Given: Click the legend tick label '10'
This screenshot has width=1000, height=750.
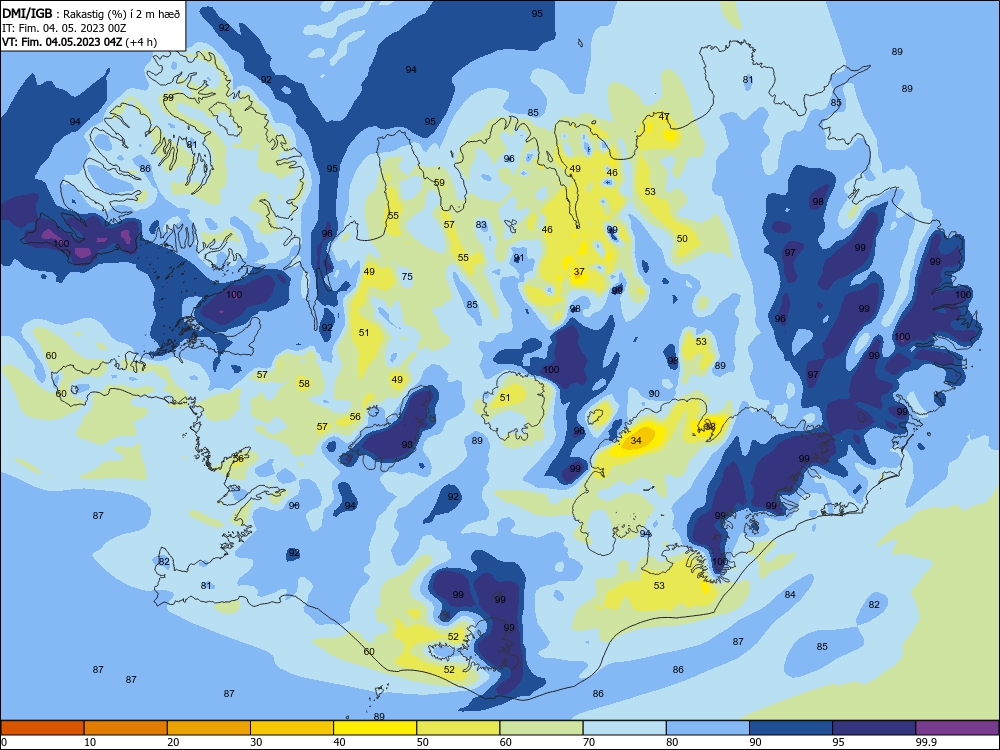Looking at the screenshot, I should click(x=90, y=742).
